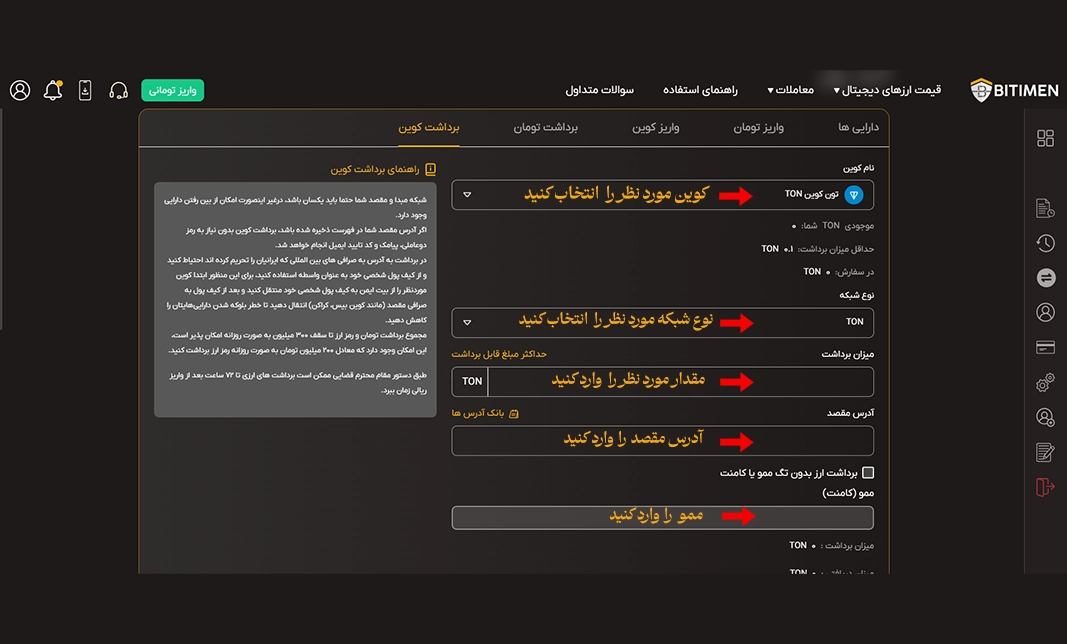1067x644 pixels.
Task: Open notifications bell icon
Action: tap(53, 90)
